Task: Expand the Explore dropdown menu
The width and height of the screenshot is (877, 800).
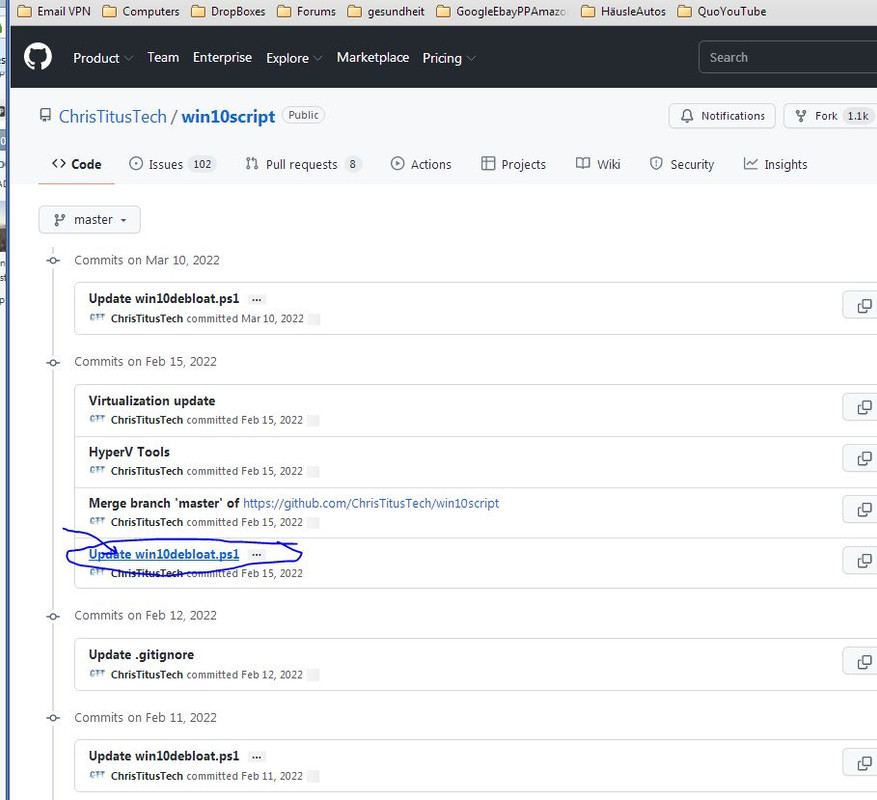Action: (x=294, y=58)
